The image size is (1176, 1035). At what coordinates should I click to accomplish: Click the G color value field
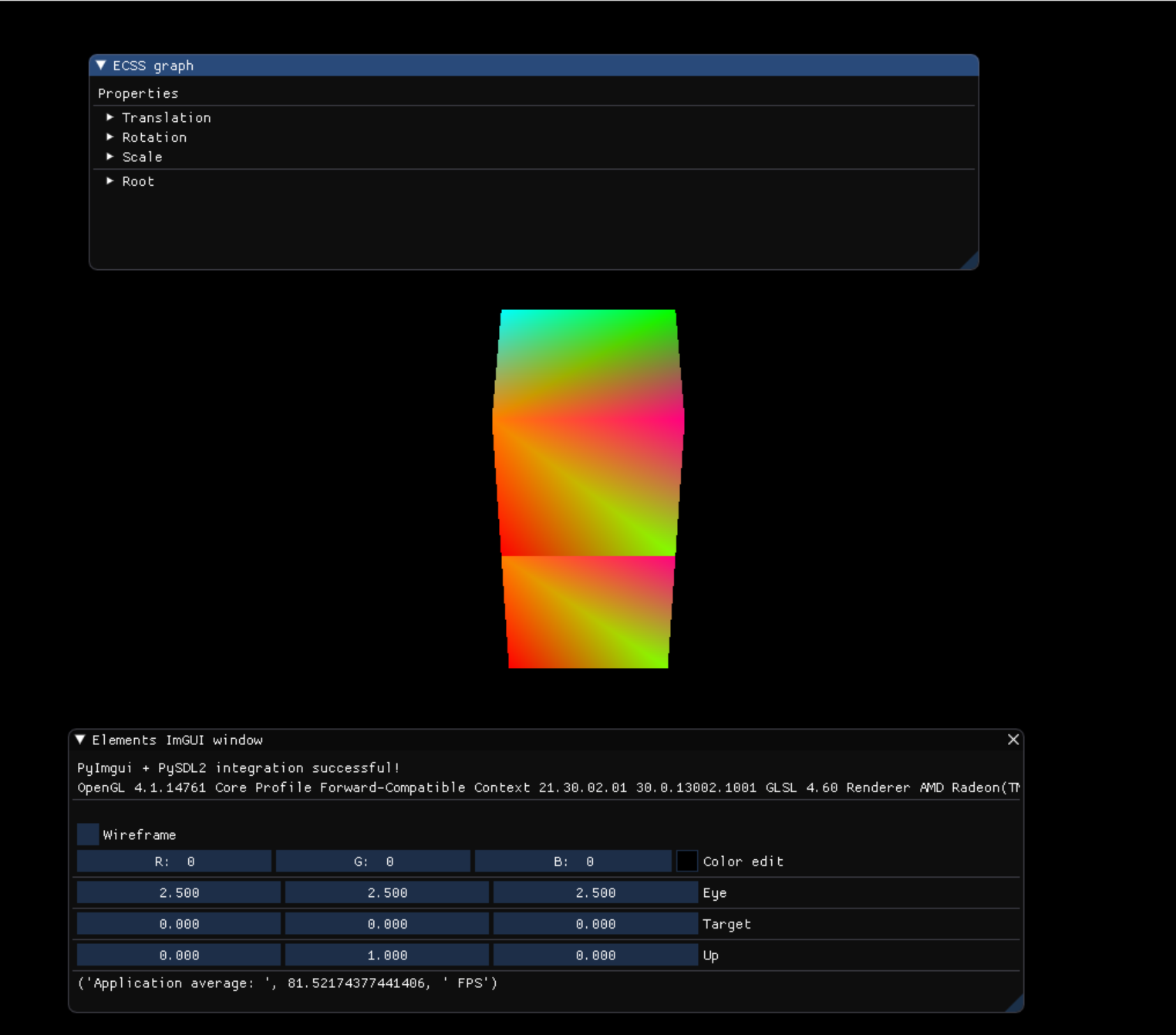pyautogui.click(x=373, y=861)
